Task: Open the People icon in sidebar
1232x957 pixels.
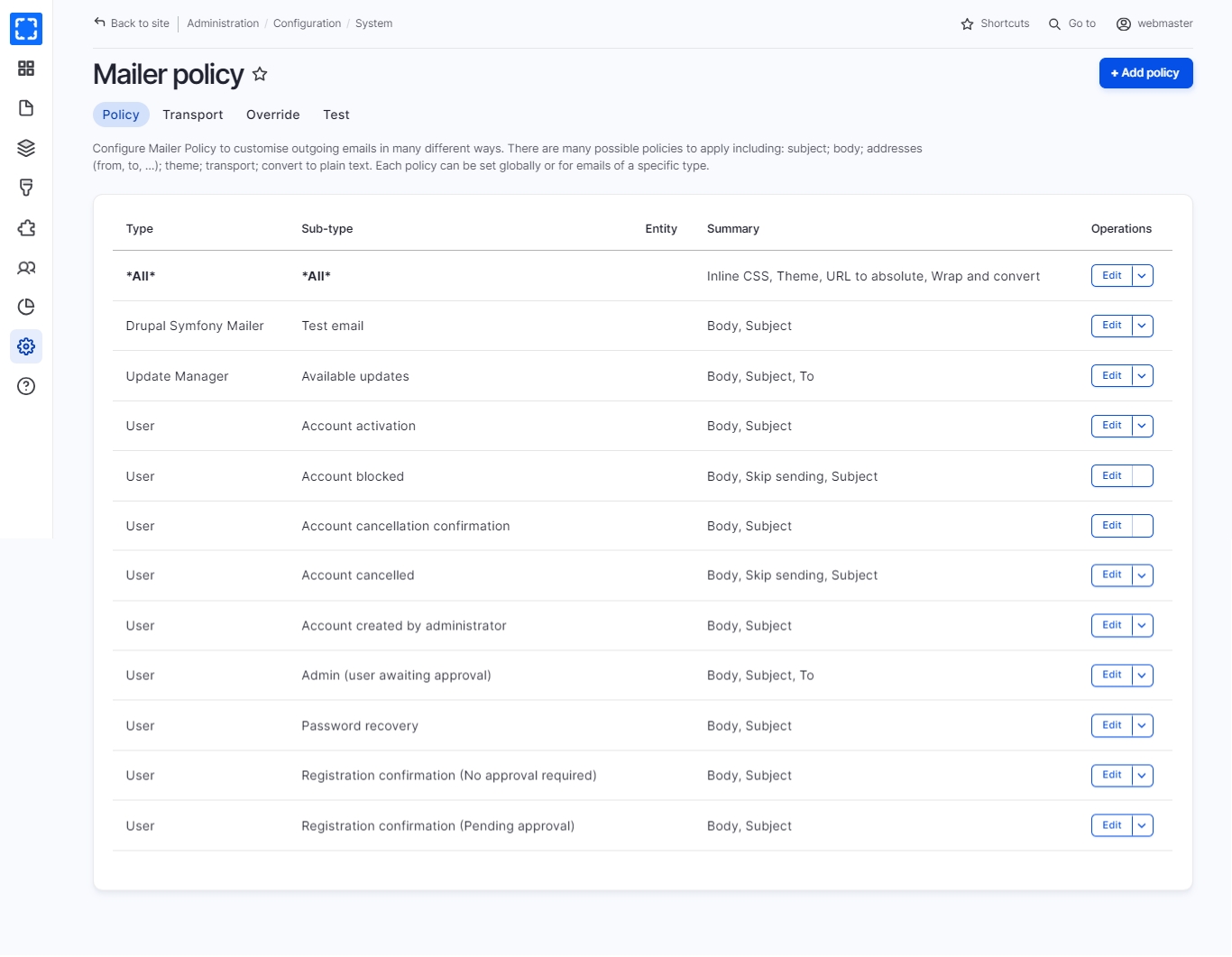Action: tap(26, 268)
